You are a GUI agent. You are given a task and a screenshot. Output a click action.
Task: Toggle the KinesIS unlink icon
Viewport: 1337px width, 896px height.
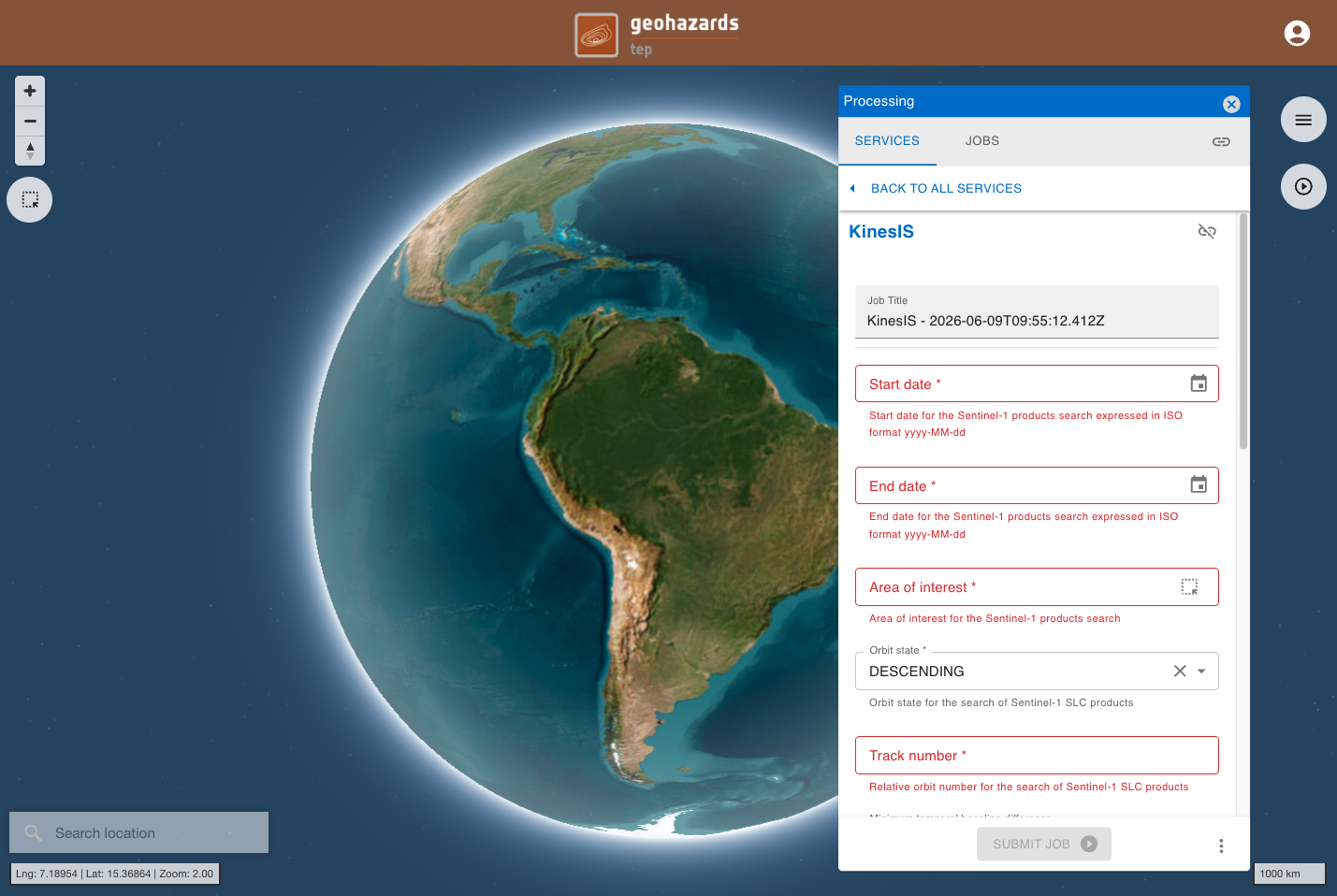click(x=1207, y=231)
